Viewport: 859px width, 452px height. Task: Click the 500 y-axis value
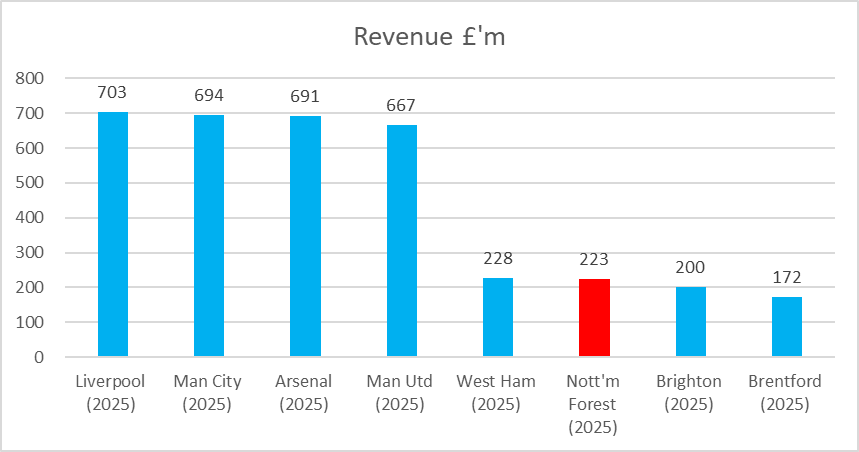30,183
